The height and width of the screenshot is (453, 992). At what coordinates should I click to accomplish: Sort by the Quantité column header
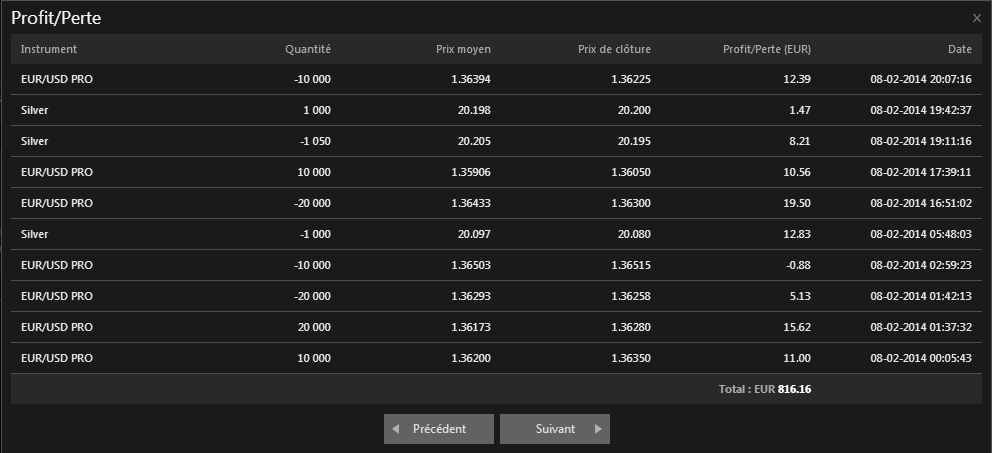point(307,49)
